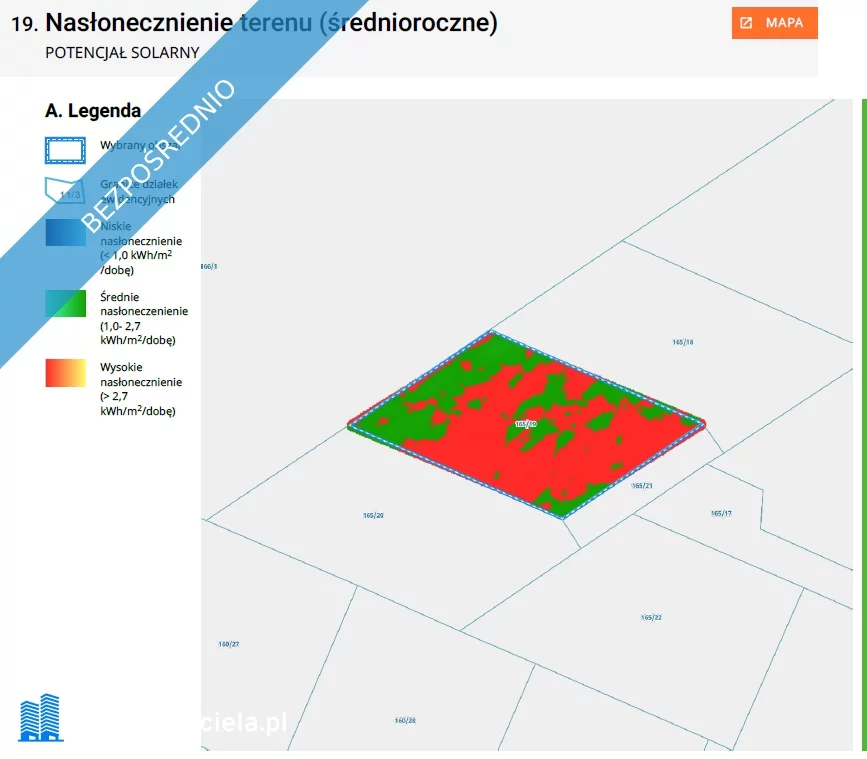Select parcel 165/22 on the map
The image size is (867, 759).
651,617
